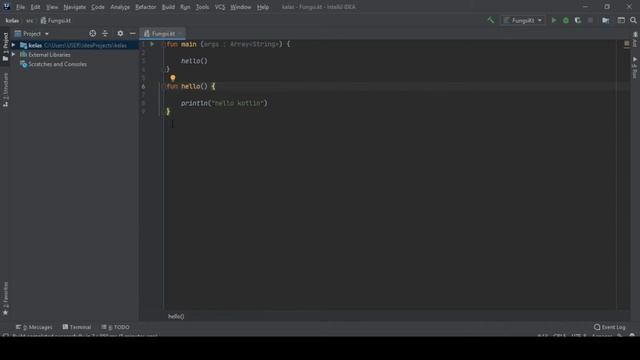Click the hello() call inside main

(194, 61)
